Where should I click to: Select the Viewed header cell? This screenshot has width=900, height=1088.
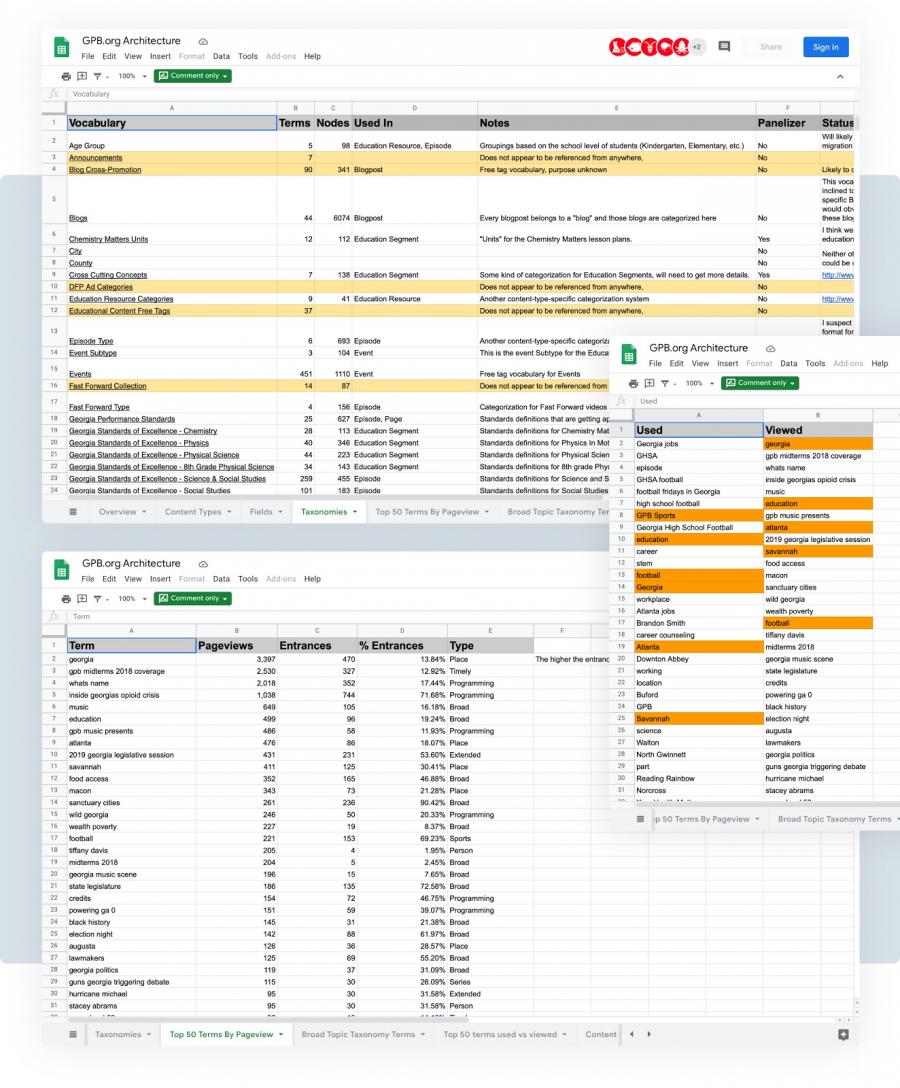coord(818,430)
